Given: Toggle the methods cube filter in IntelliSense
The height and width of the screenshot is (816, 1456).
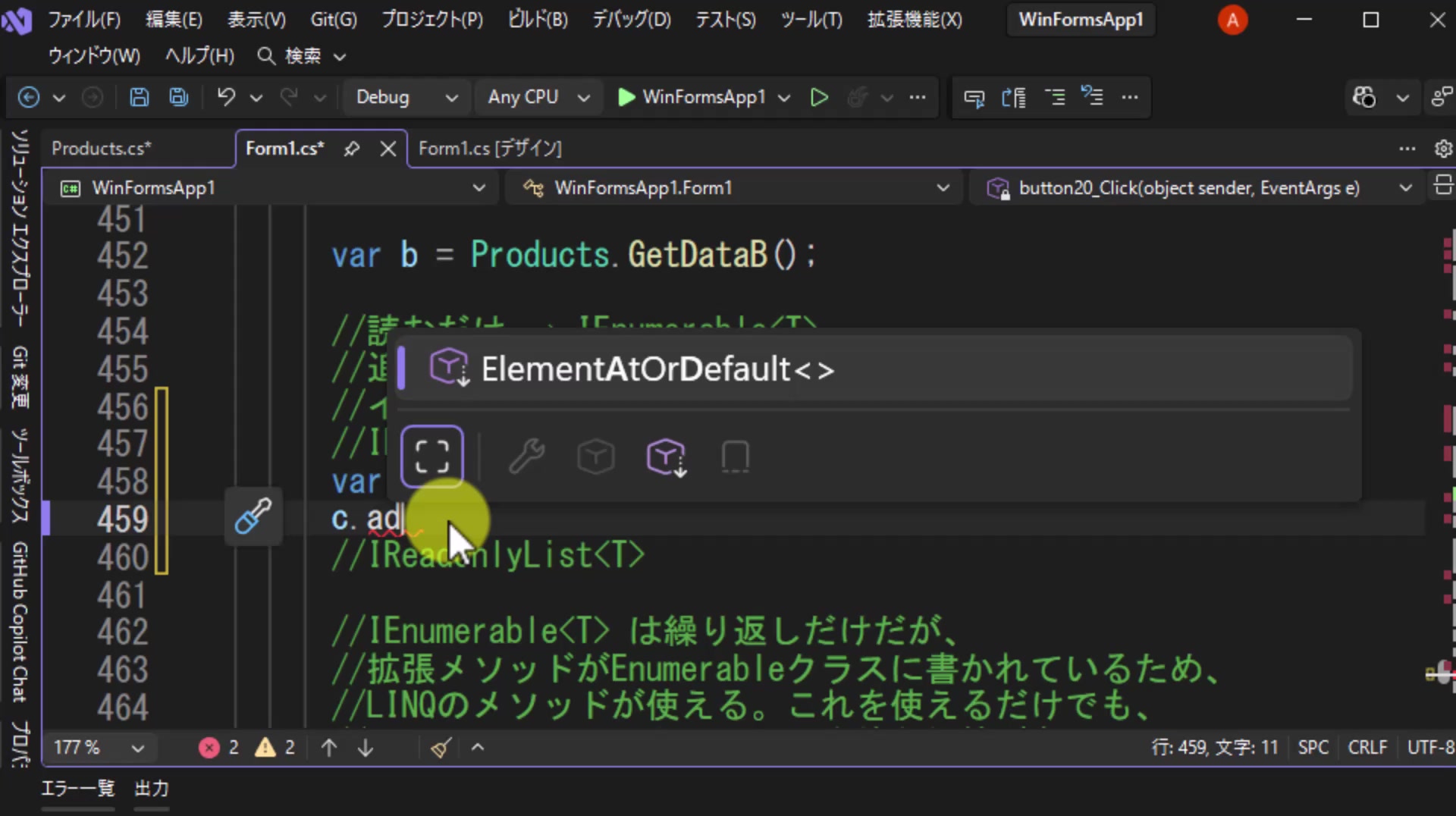Looking at the screenshot, I should 596,457.
